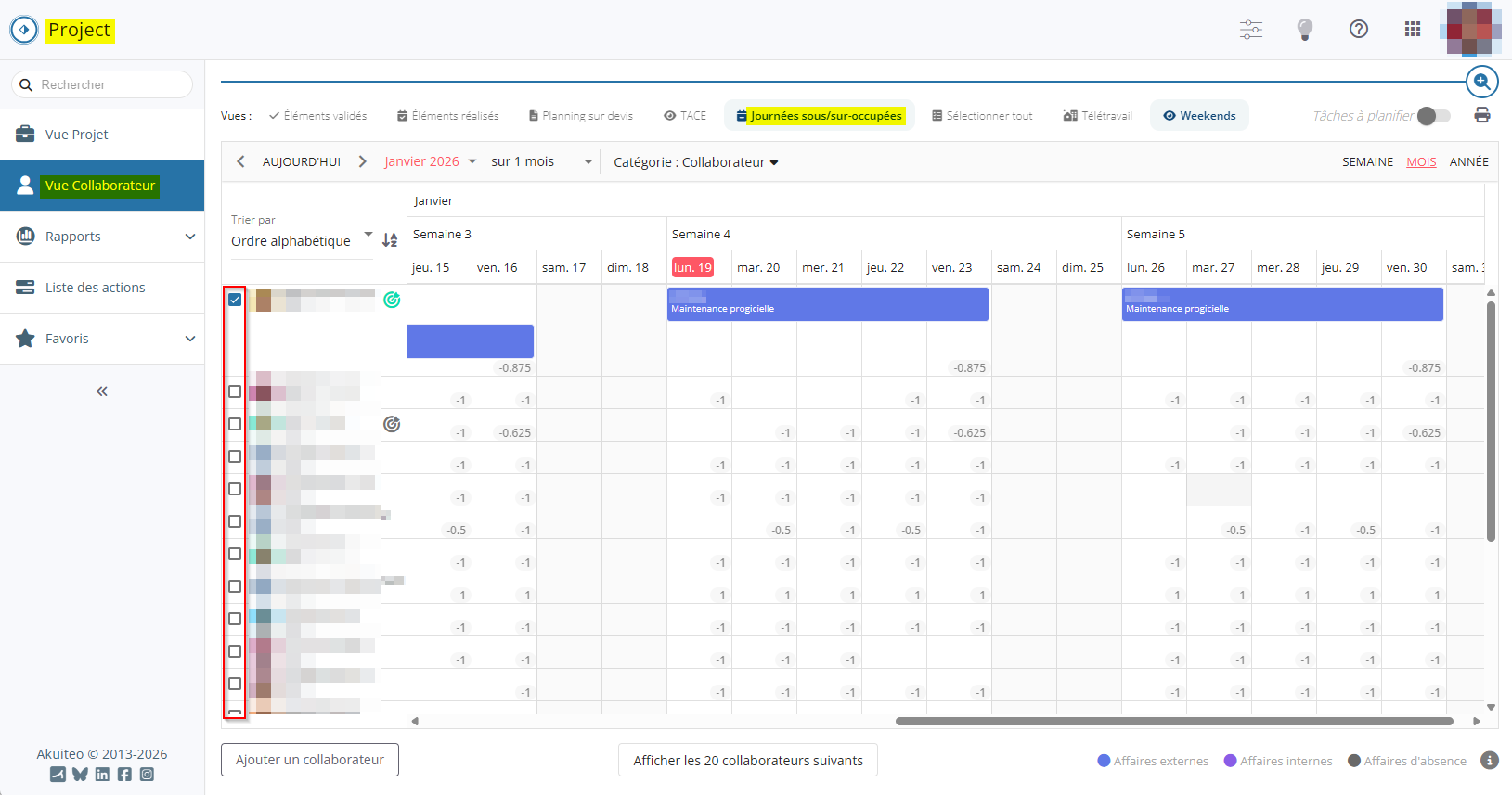Disable the Weekends view option
1512x795 pixels.
[x=1198, y=116]
